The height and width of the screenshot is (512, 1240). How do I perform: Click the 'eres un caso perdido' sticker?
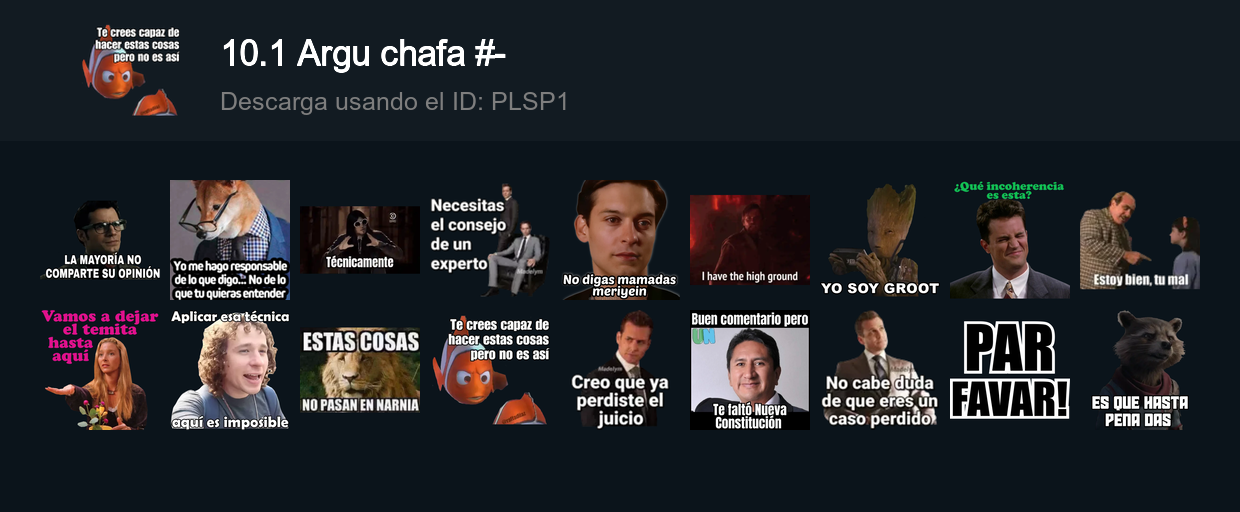(880, 370)
